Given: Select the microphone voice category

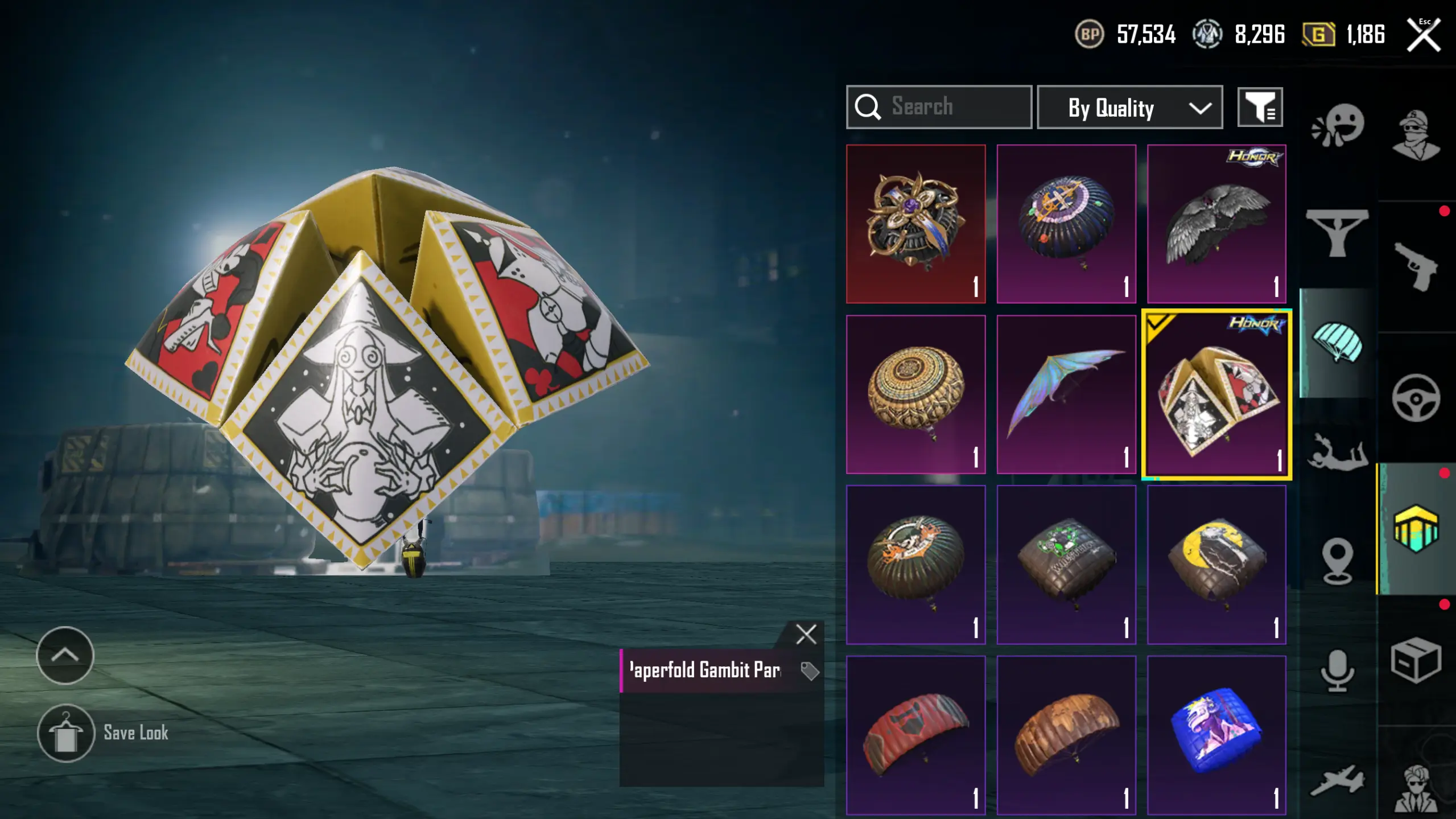Looking at the screenshot, I should point(1337,670).
